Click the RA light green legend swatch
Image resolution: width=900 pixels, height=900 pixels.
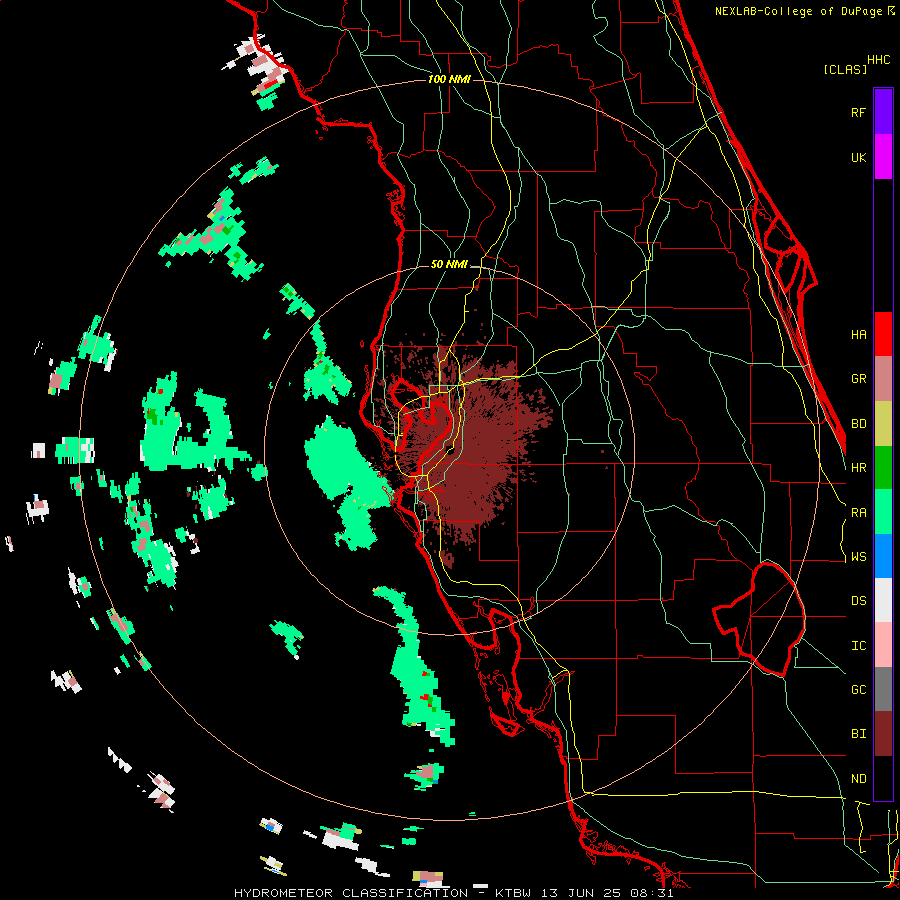[883, 512]
